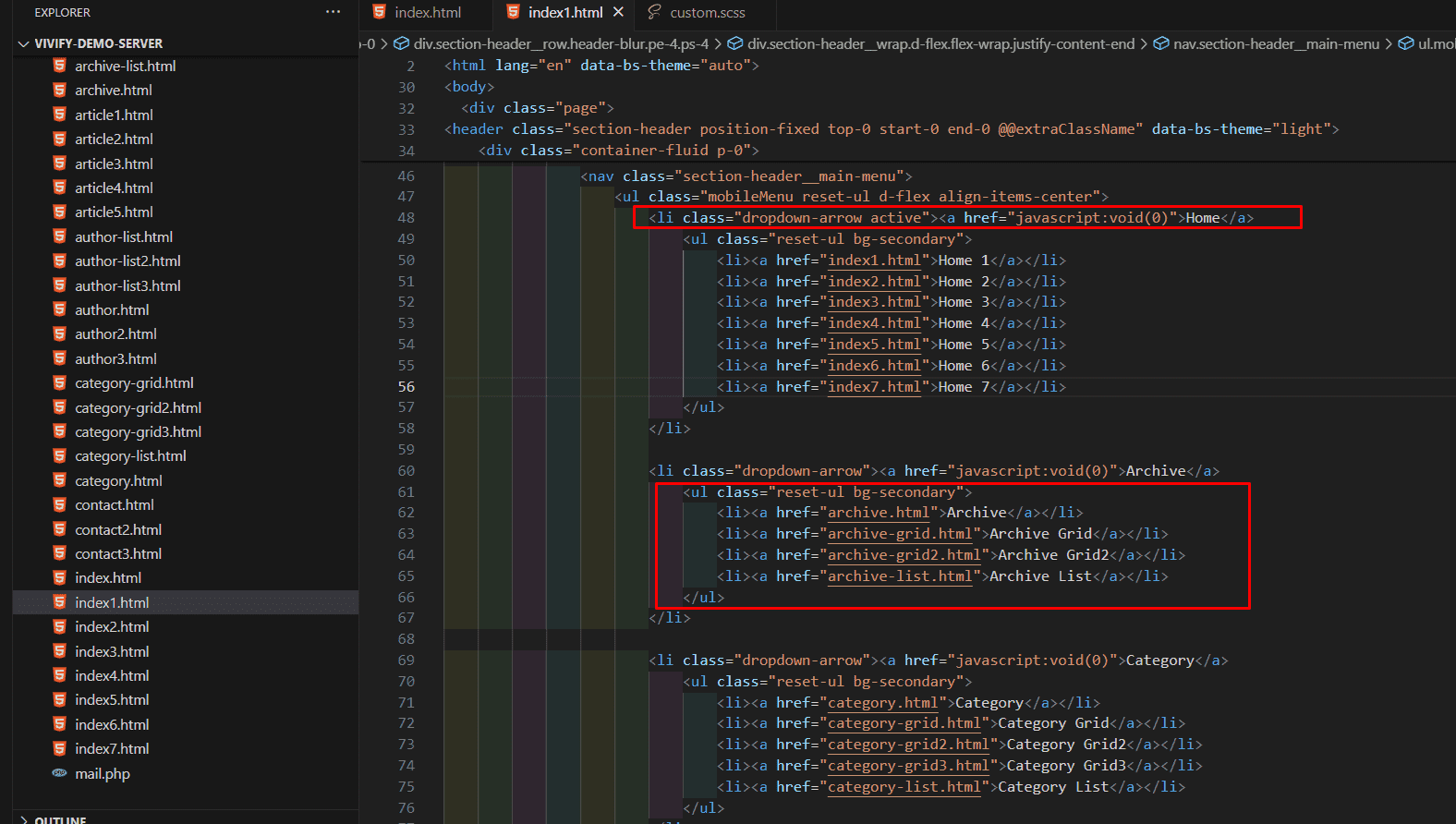The image size is (1456, 824).
Task: Follow index4.html href link on line 53
Action: tap(874, 323)
